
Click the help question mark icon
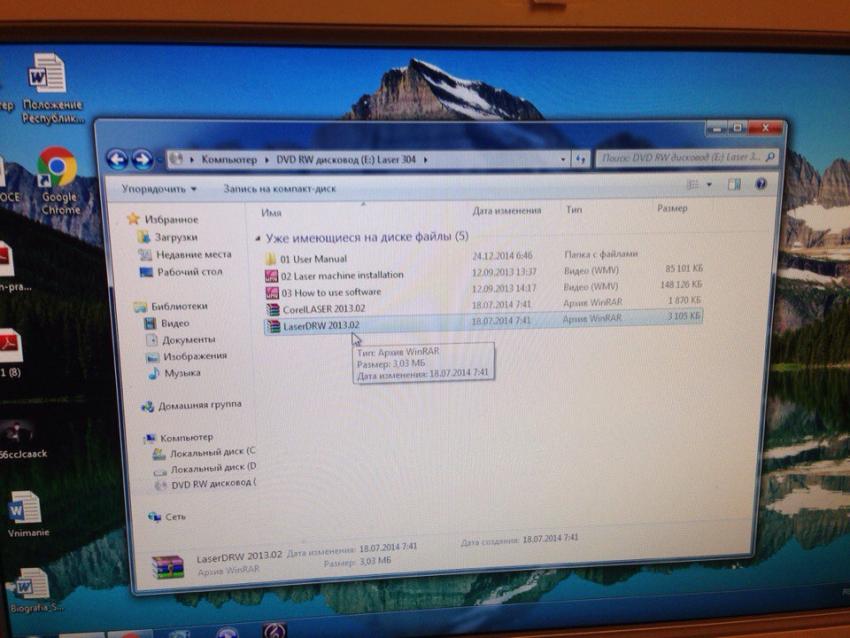click(760, 184)
